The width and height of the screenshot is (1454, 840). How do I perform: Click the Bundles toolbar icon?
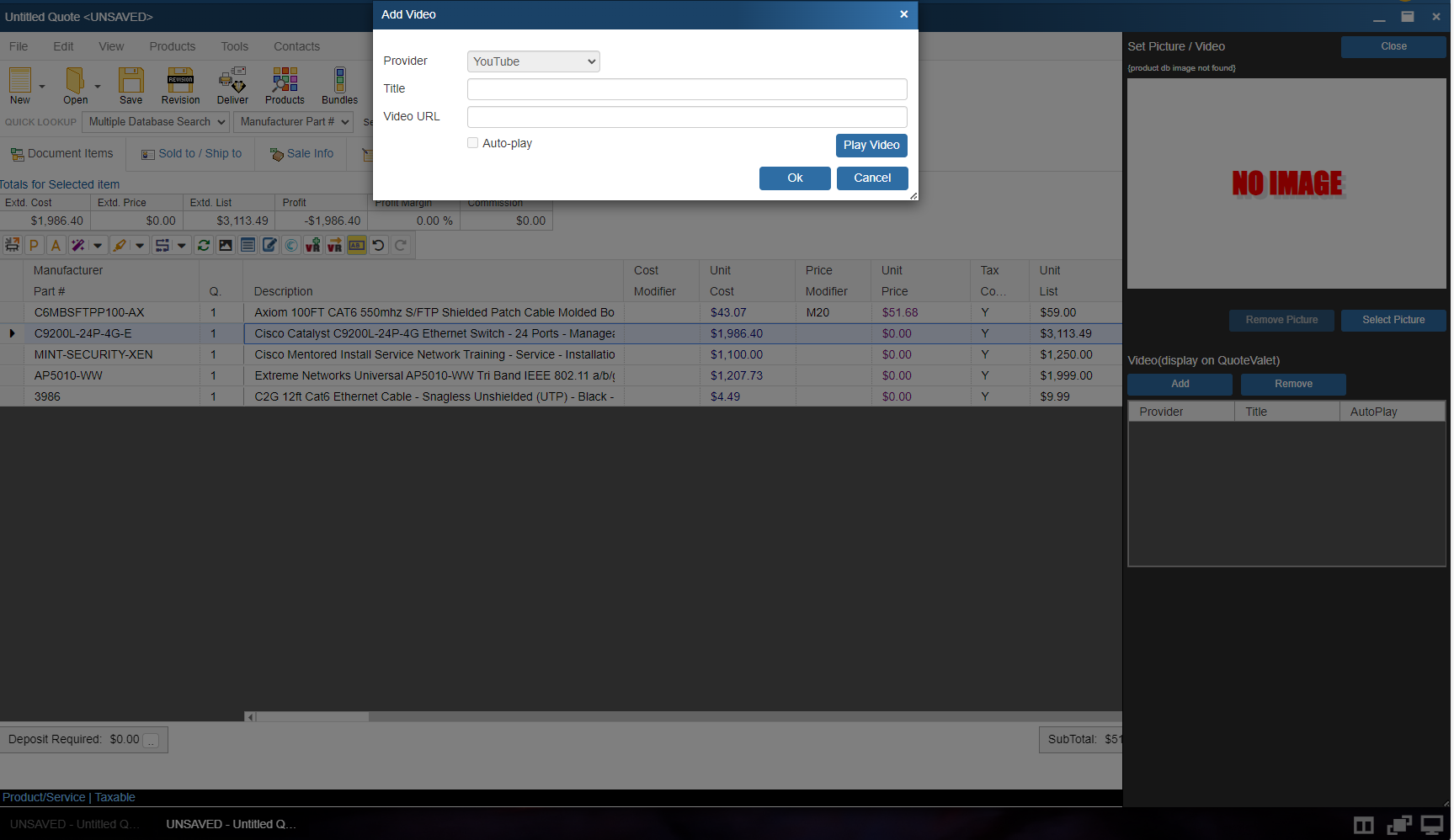click(339, 80)
